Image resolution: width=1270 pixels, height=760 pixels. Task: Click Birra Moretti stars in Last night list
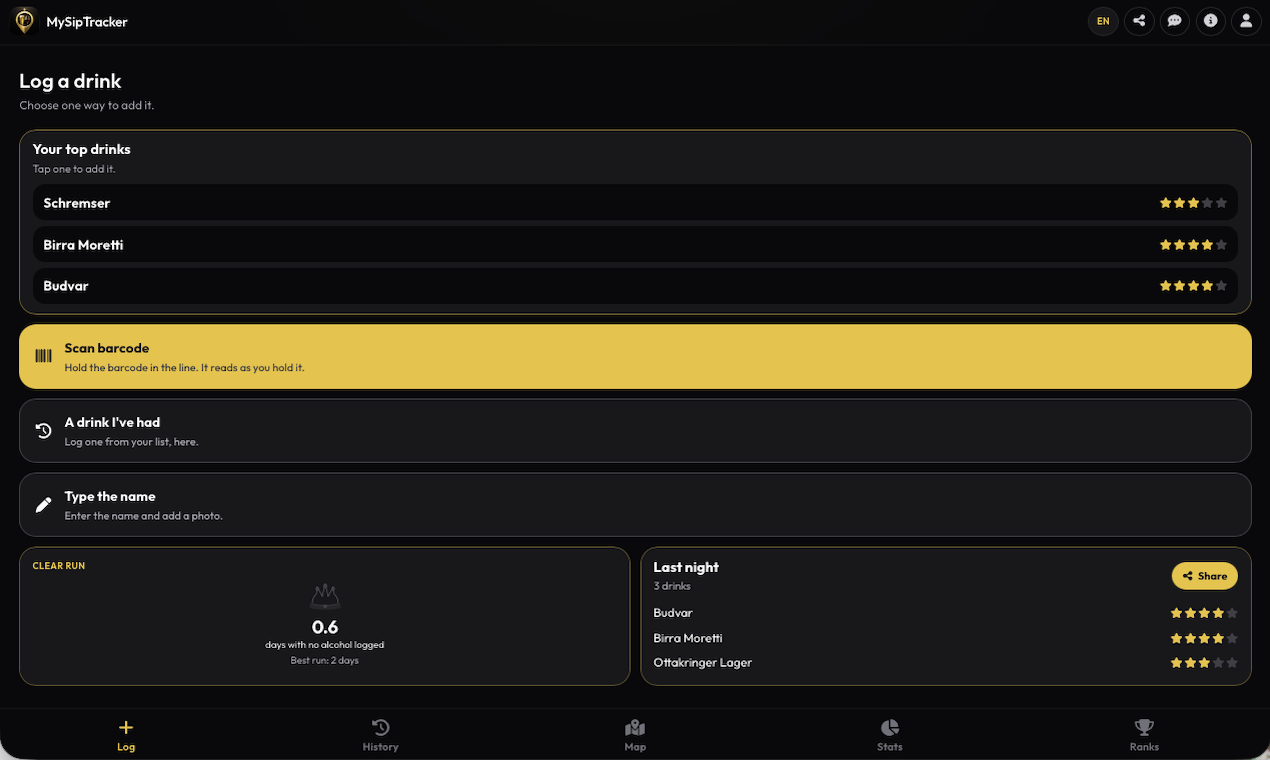(1204, 638)
